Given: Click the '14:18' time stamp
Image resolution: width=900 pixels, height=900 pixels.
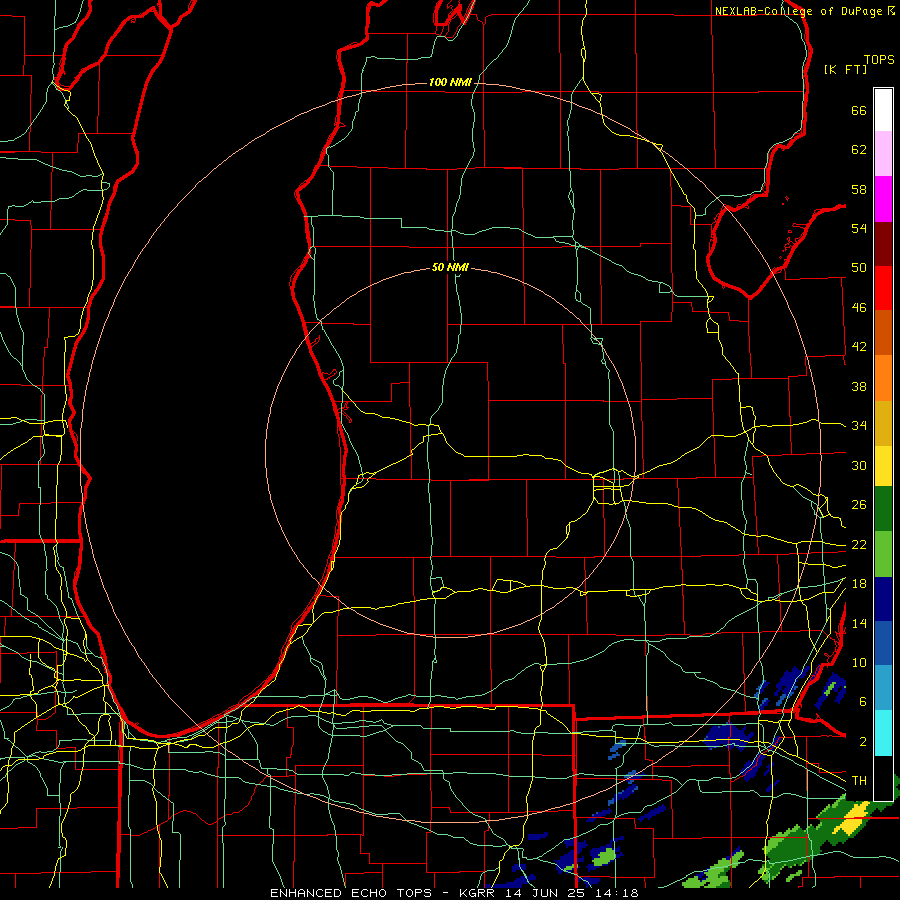Looking at the screenshot, I should (x=618, y=893).
